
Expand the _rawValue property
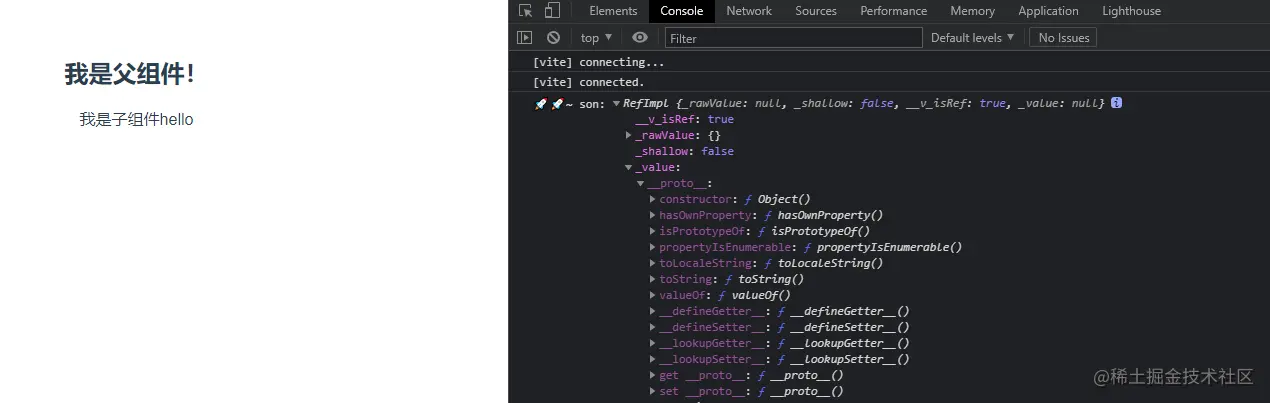[629, 135]
